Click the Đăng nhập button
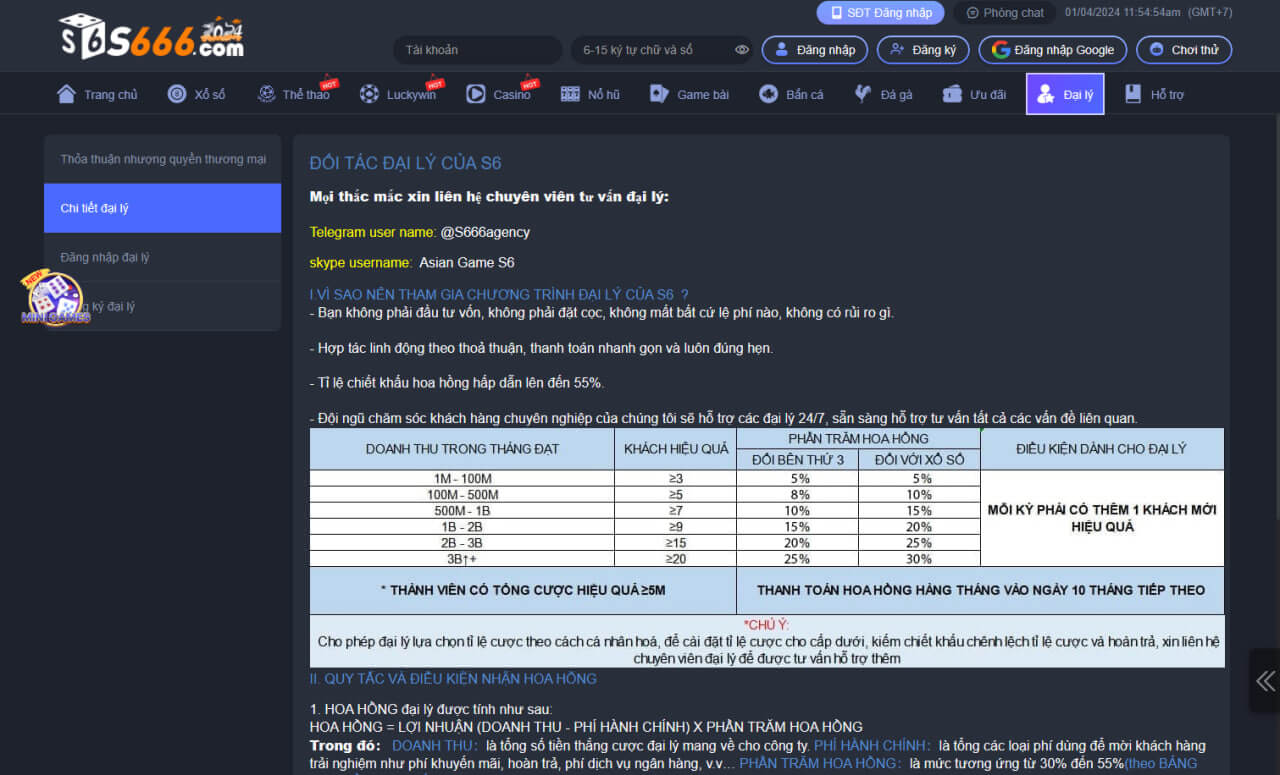The image size is (1280, 775). [815, 49]
